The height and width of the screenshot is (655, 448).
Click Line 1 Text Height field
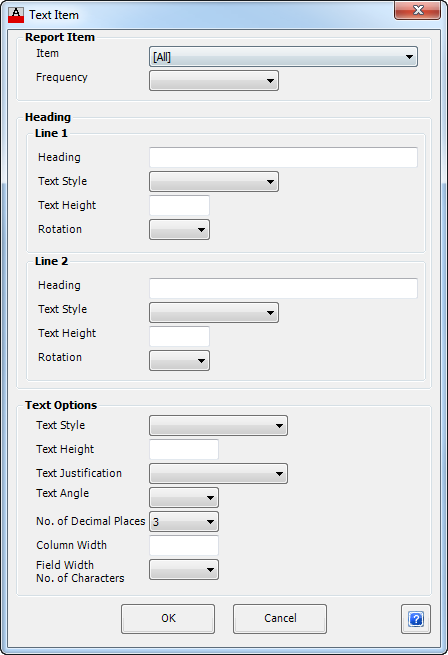click(179, 206)
